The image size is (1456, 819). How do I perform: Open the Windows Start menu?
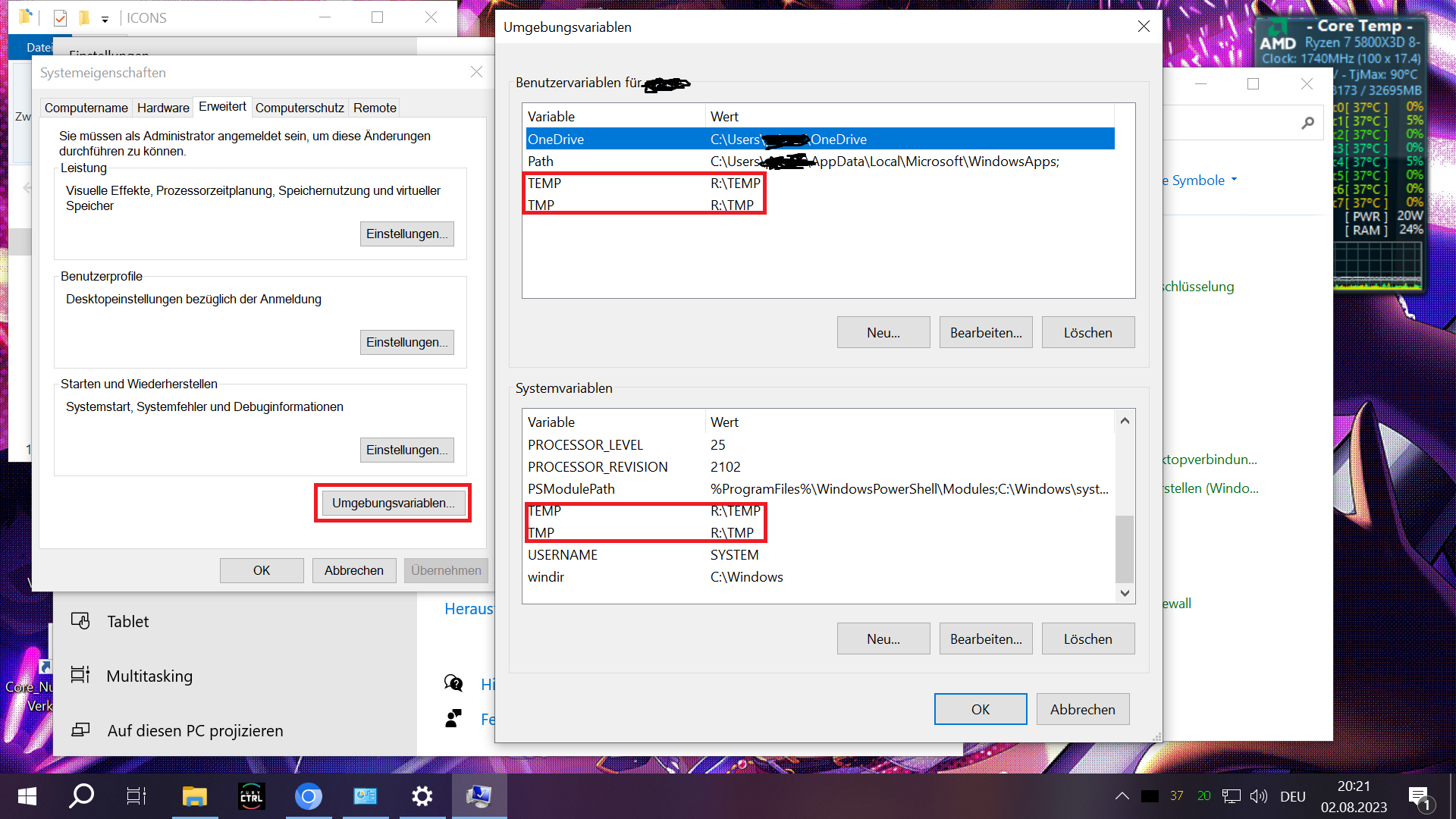[x=27, y=795]
